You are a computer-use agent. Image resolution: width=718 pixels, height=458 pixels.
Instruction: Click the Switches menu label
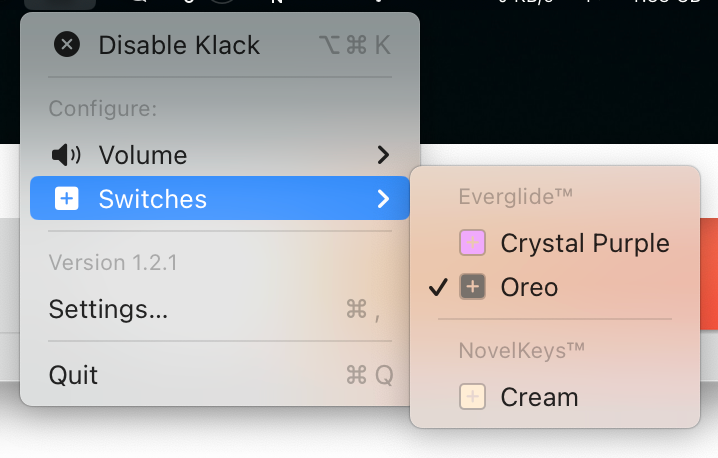click(152, 199)
